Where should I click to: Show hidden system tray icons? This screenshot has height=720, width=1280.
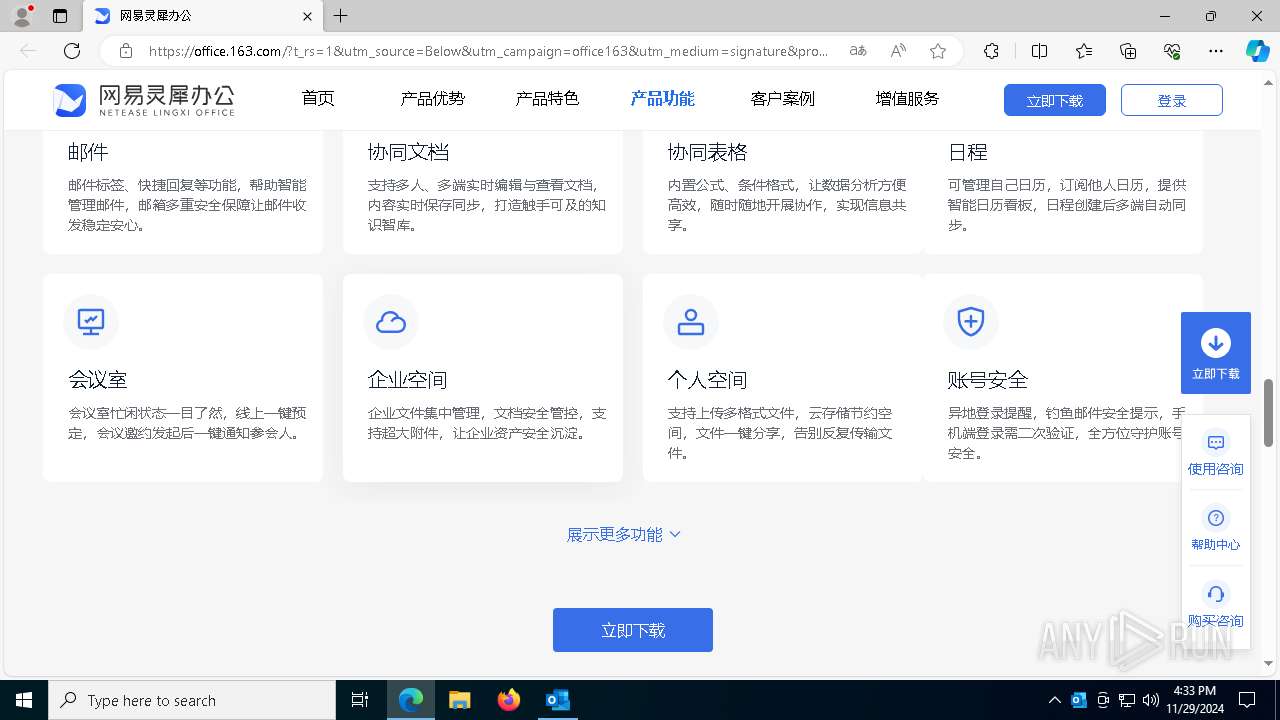click(x=1055, y=700)
